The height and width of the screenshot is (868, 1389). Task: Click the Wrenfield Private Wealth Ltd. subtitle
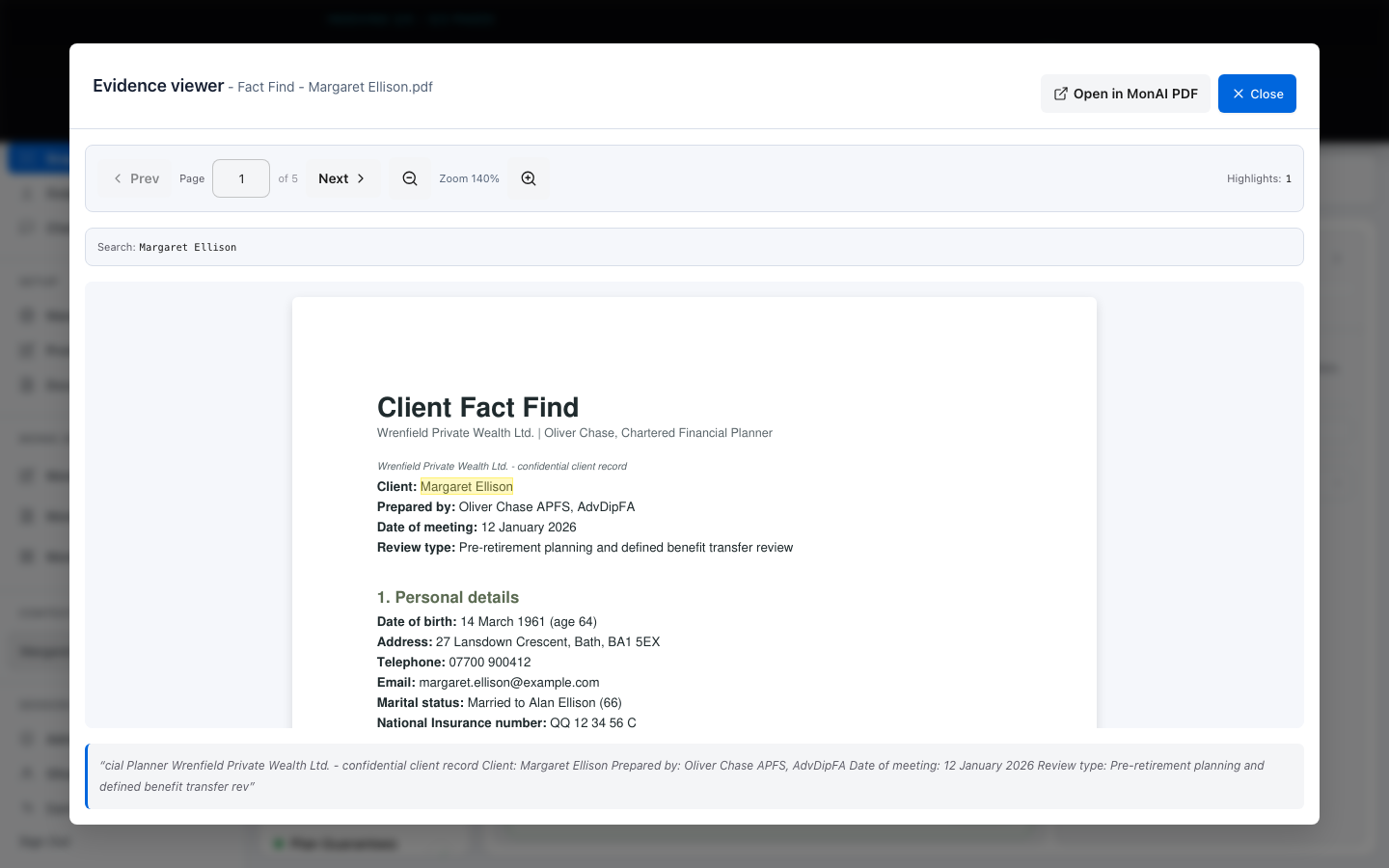point(575,433)
